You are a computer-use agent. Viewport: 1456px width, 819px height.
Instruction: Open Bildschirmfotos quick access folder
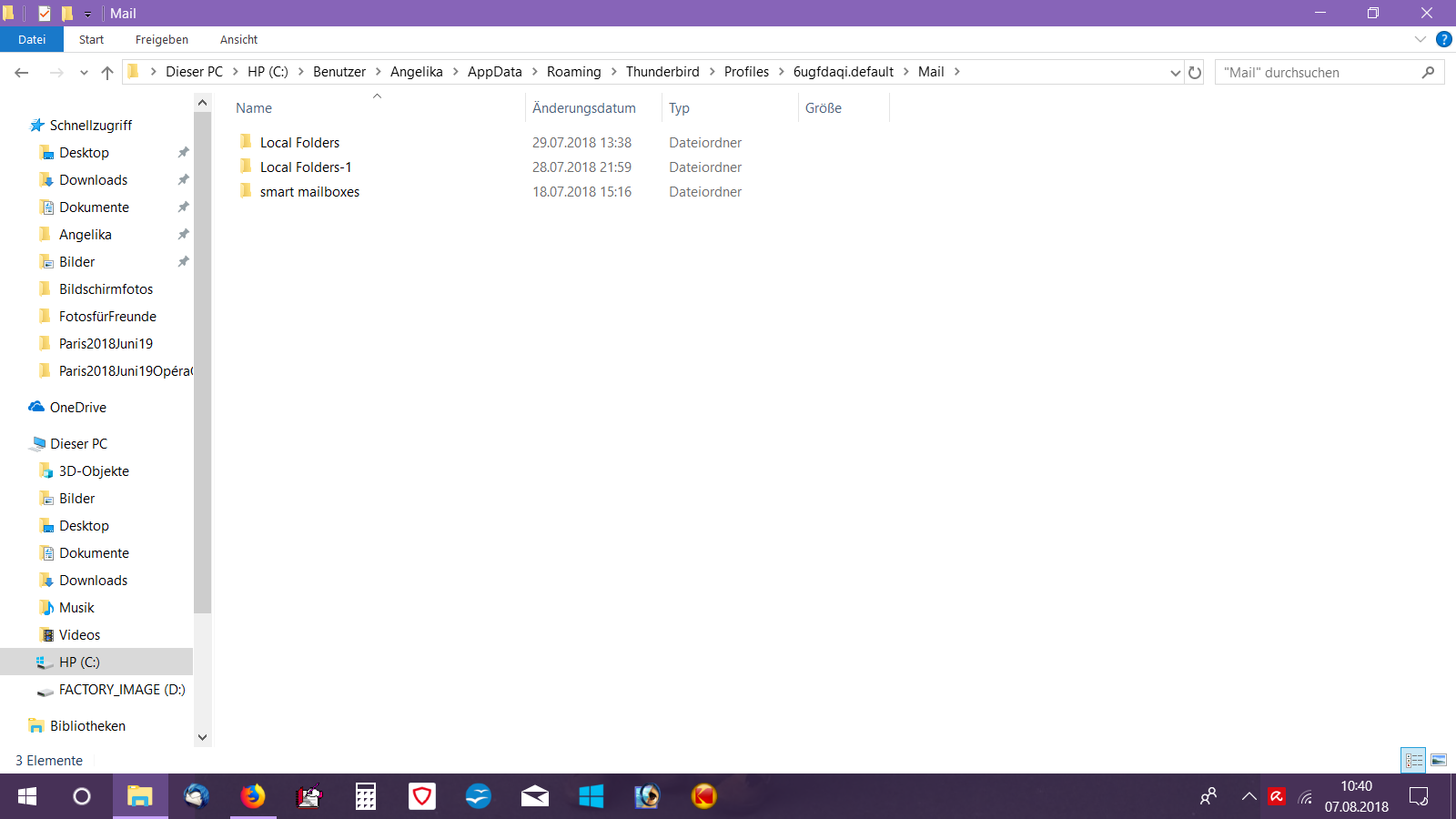(106, 289)
